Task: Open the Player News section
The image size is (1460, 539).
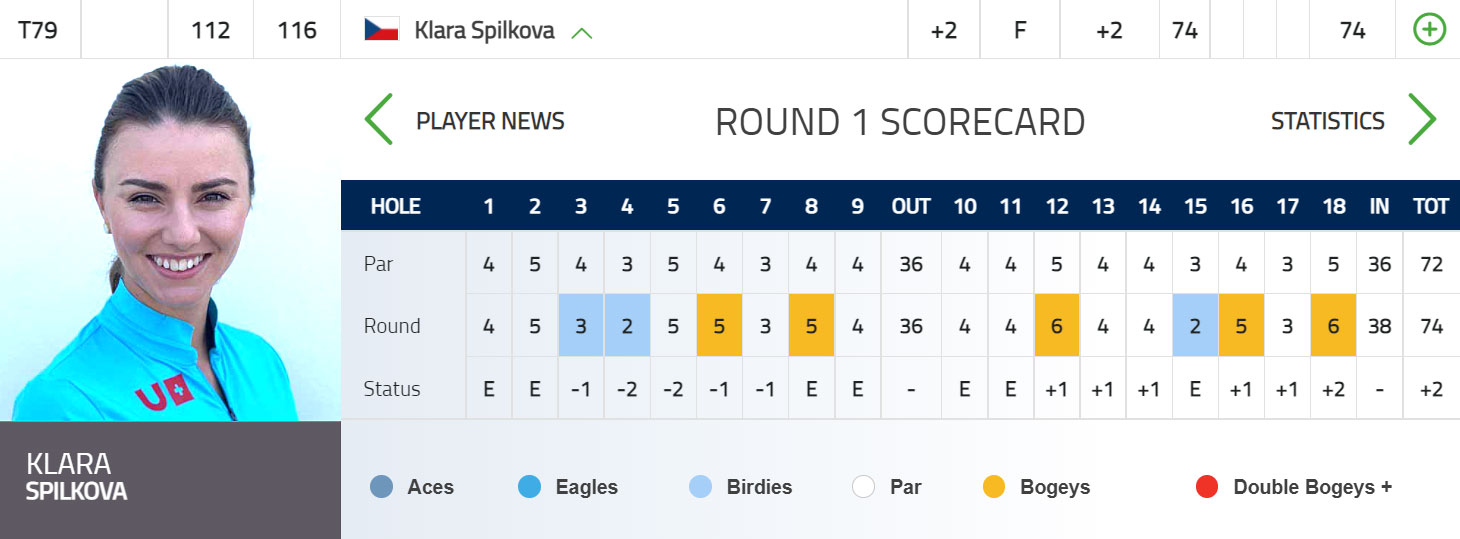Action: click(490, 121)
